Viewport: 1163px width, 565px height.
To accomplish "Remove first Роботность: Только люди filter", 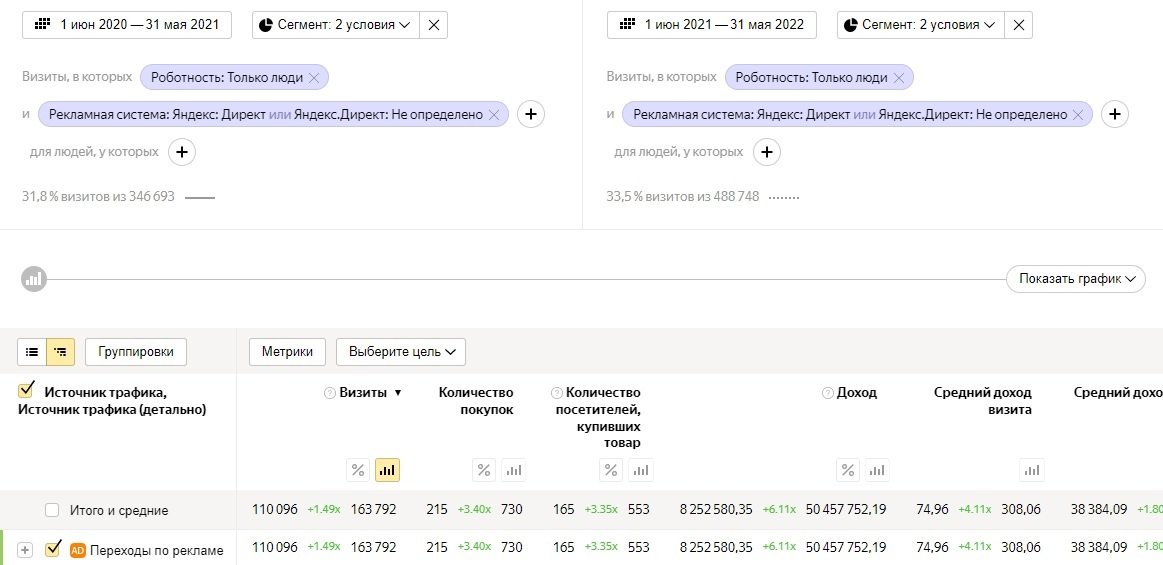I will [x=314, y=77].
